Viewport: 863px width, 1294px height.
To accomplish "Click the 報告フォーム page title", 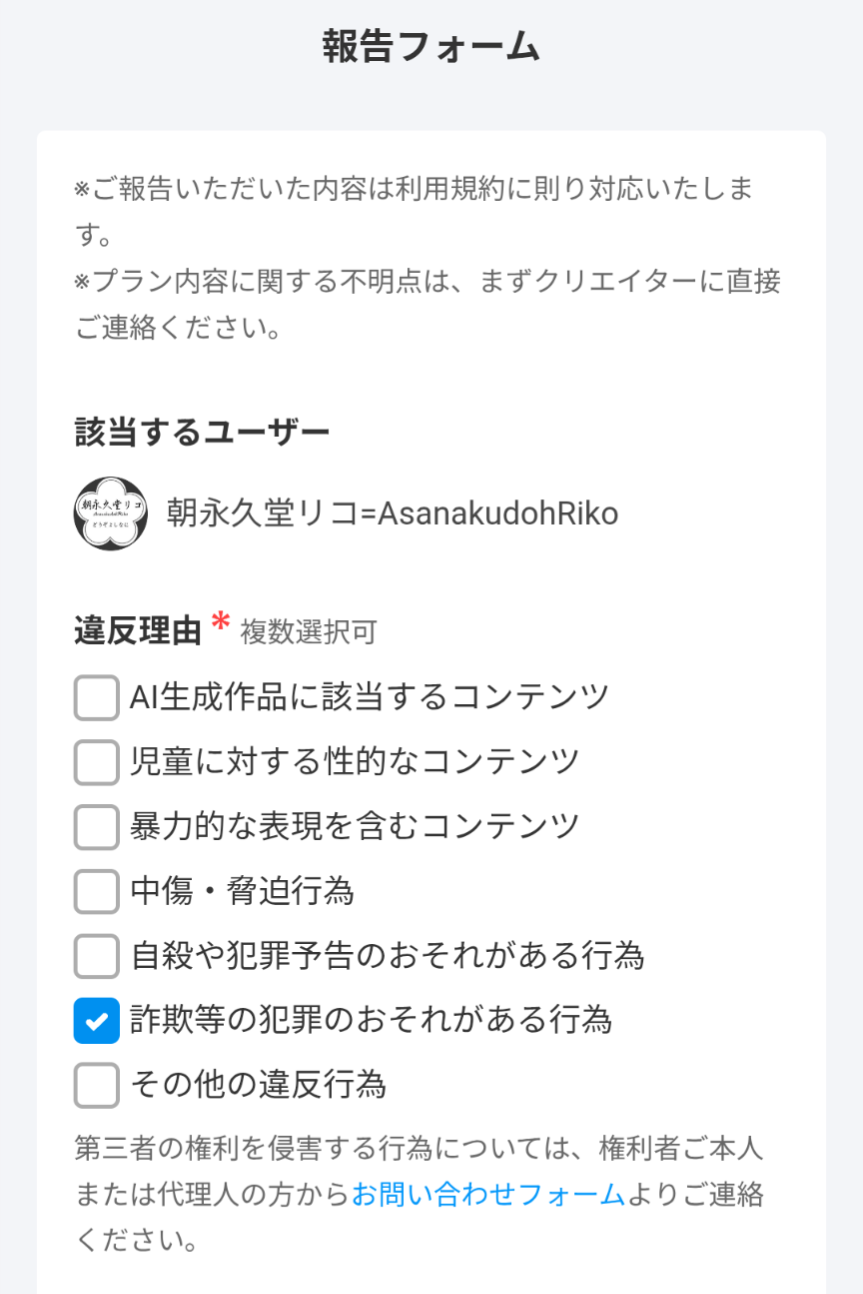I will tap(431, 47).
